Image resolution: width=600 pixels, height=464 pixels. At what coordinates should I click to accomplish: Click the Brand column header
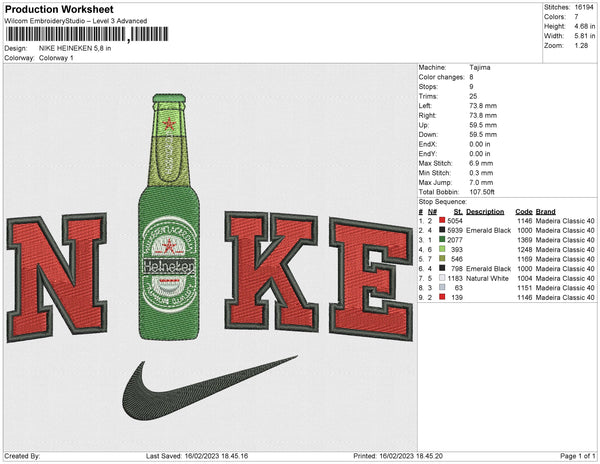pyautogui.click(x=546, y=212)
